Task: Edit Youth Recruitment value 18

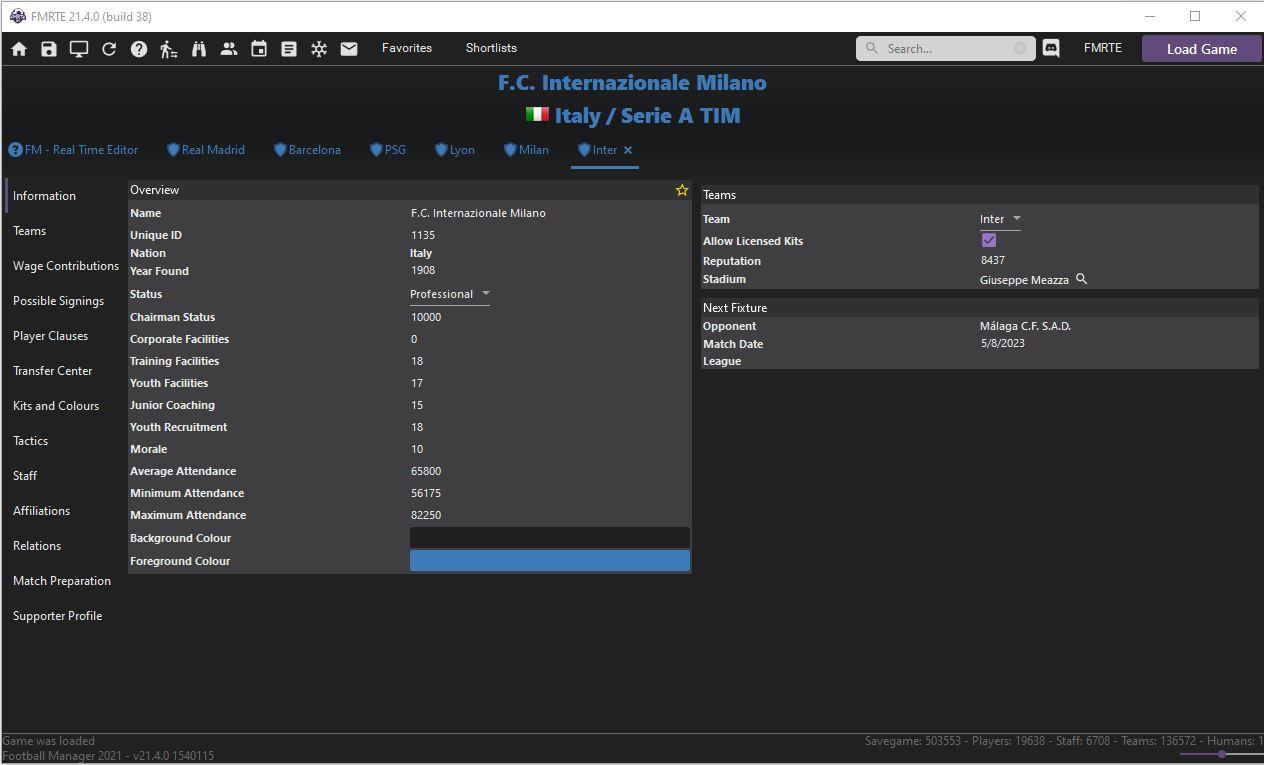Action: pos(417,427)
